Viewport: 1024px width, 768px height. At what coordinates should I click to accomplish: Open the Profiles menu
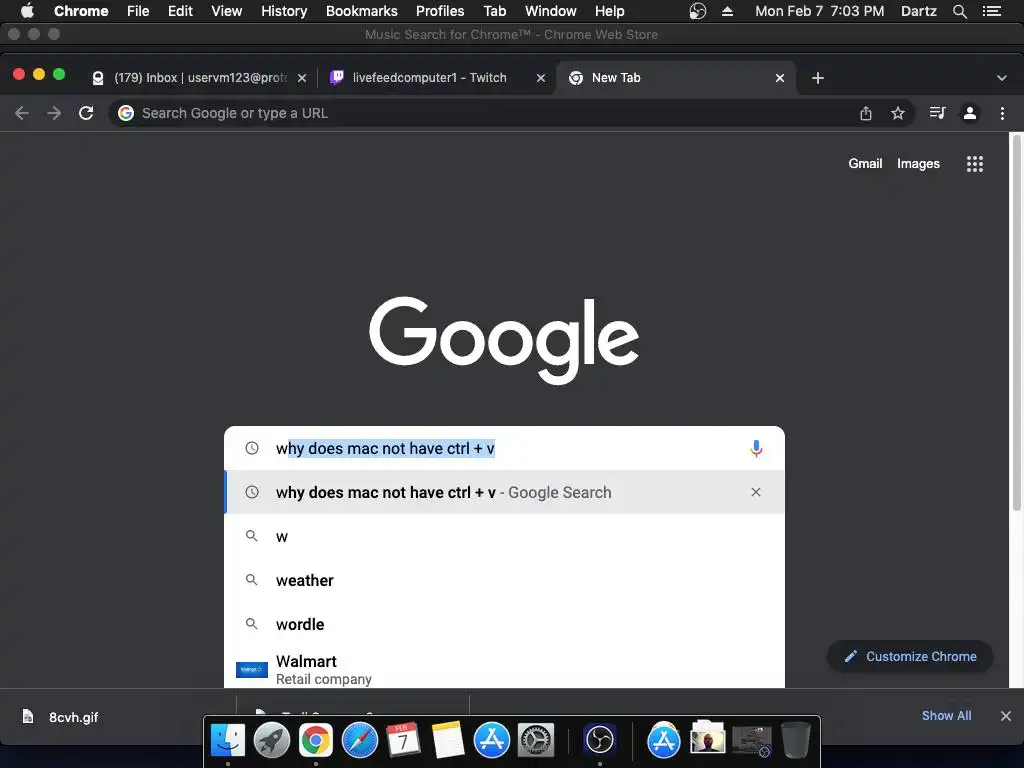point(440,11)
